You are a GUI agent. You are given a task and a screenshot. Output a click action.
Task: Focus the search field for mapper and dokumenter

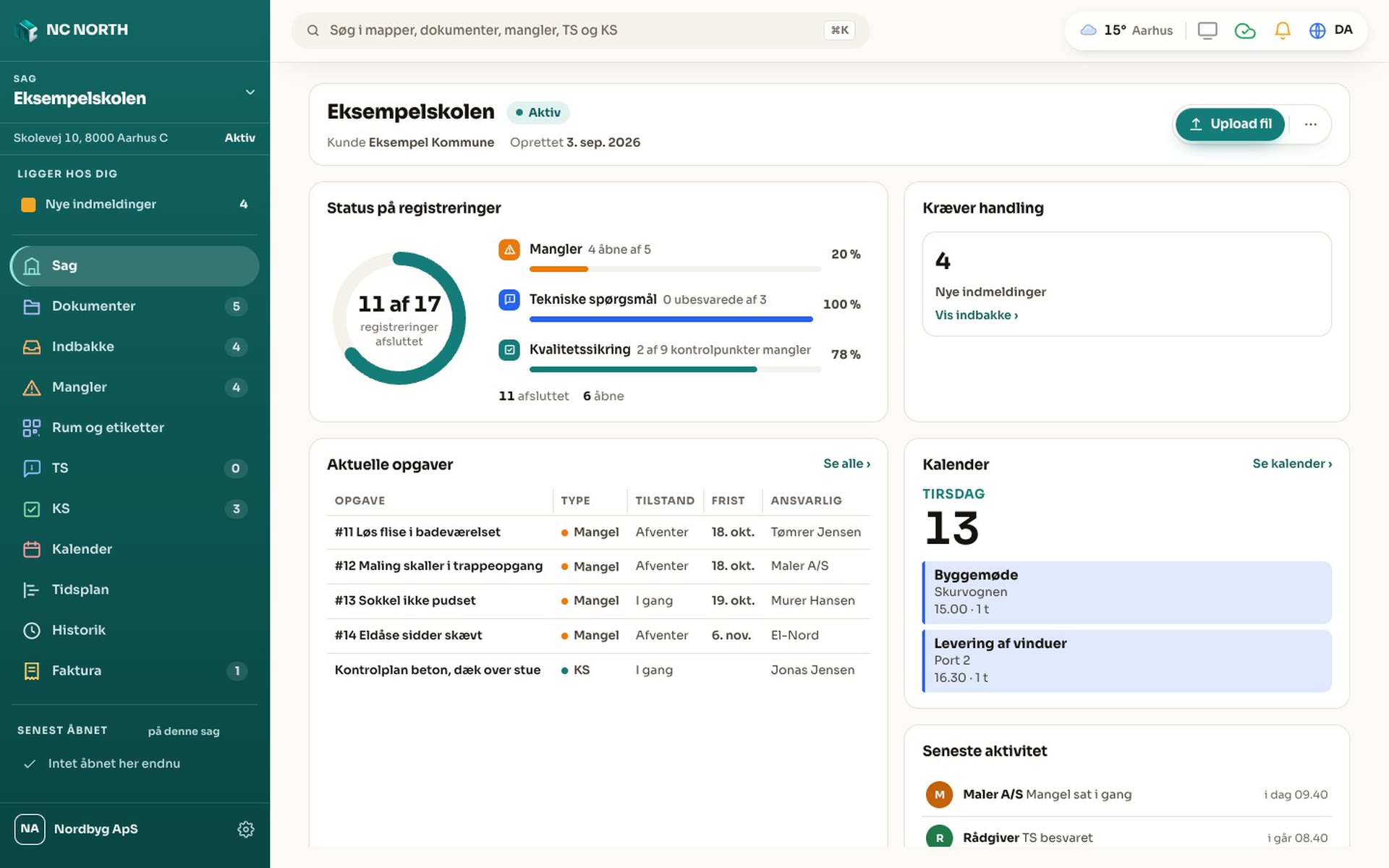click(x=580, y=30)
